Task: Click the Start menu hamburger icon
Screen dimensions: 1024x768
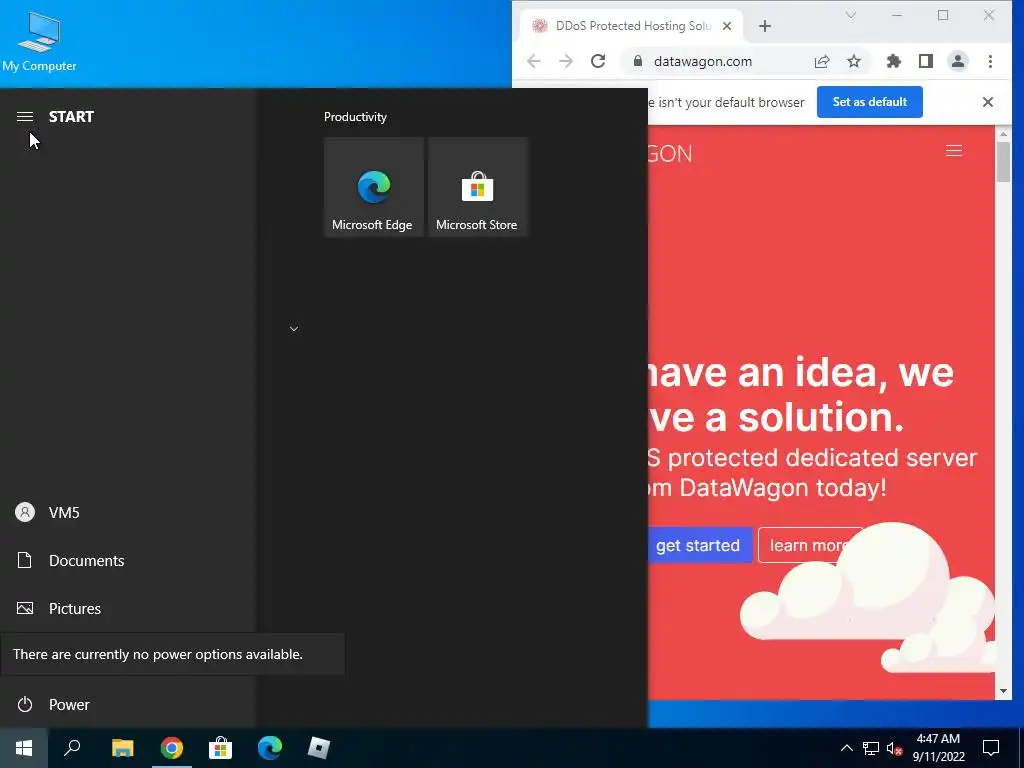Action: tap(25, 116)
